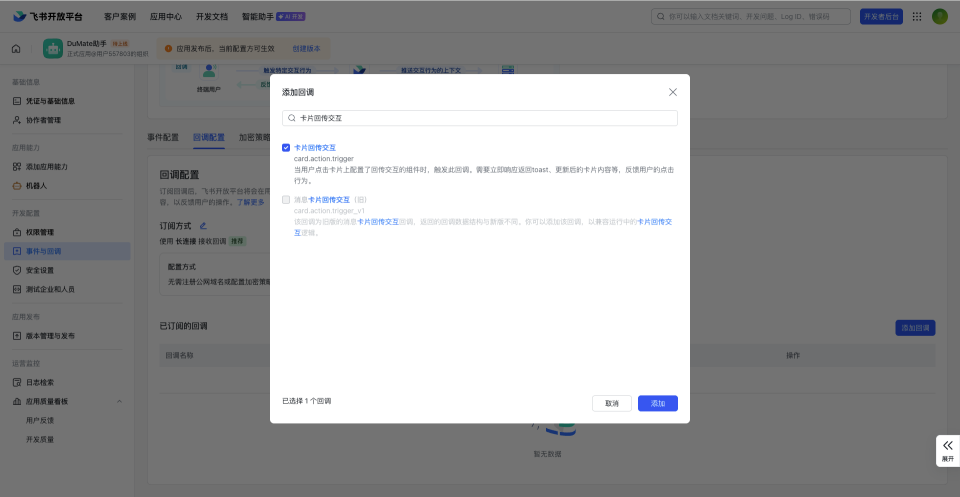Click the DuMate助手 robot app icon
The height and width of the screenshot is (497, 960).
pos(52,48)
